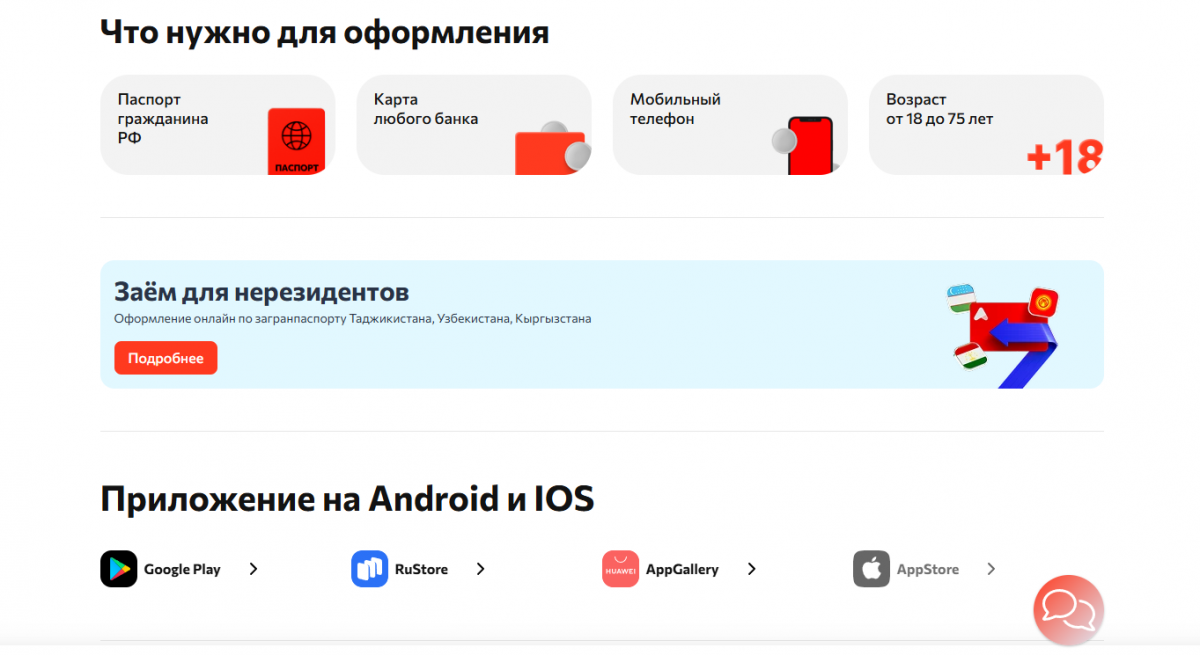
Task: Click the Huawei AppGallery icon
Action: tap(621, 569)
